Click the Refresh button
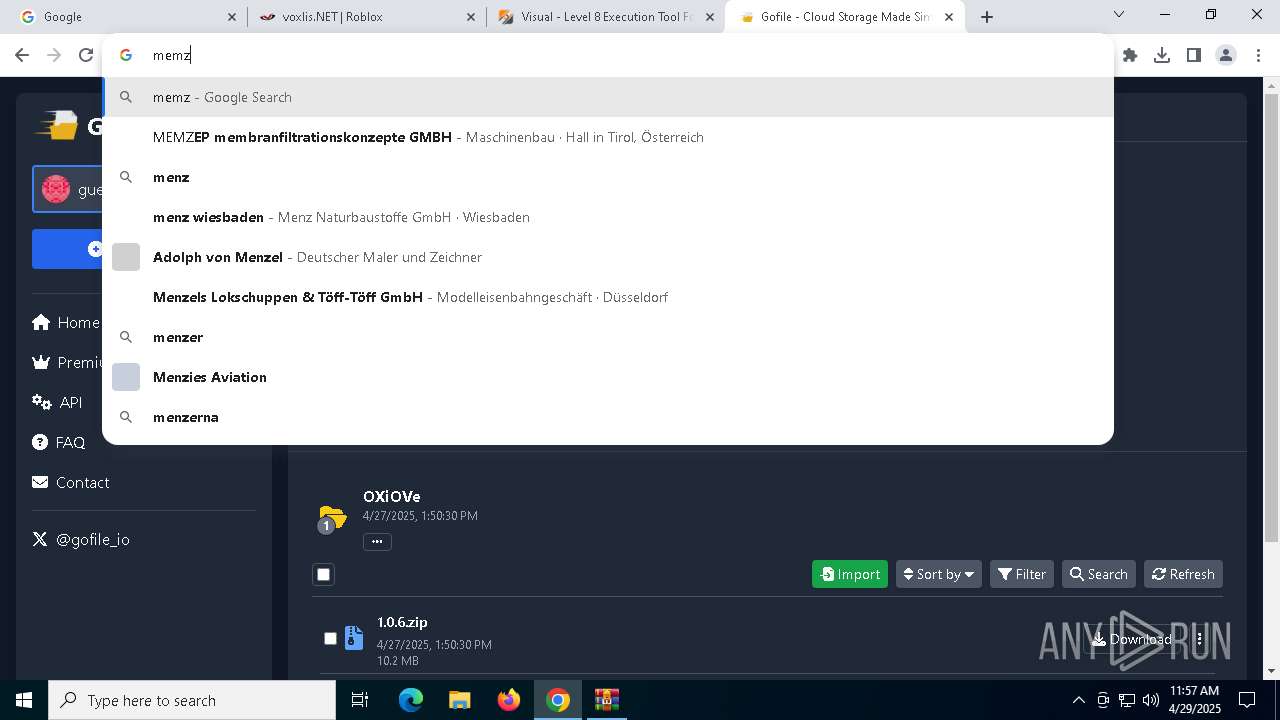The width and height of the screenshot is (1280, 720). 1183,574
